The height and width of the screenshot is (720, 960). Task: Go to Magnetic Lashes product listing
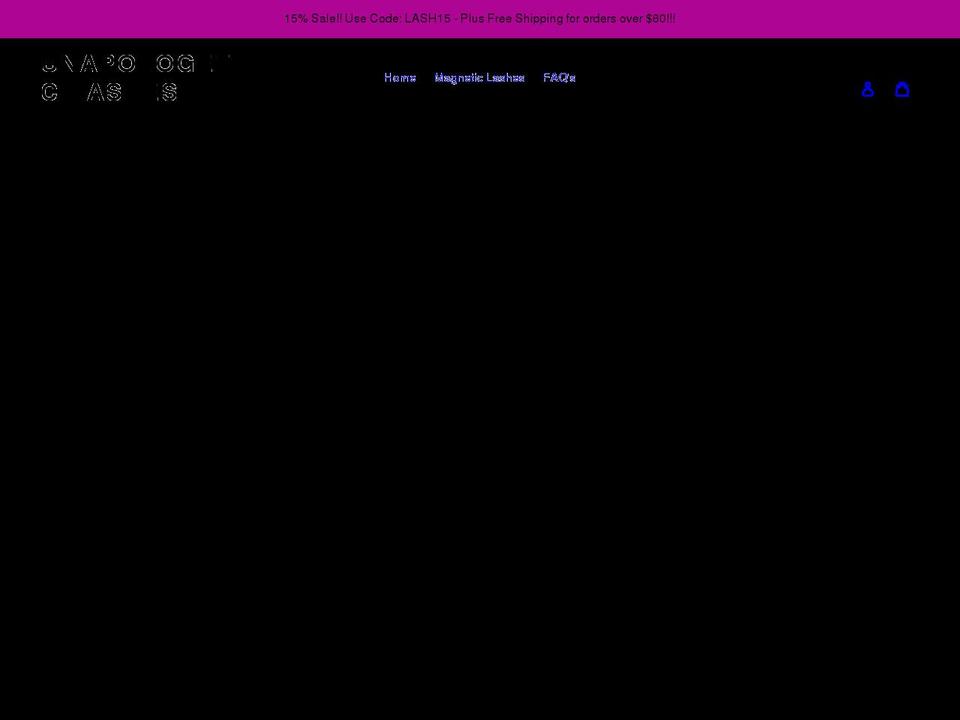pyautogui.click(x=480, y=77)
